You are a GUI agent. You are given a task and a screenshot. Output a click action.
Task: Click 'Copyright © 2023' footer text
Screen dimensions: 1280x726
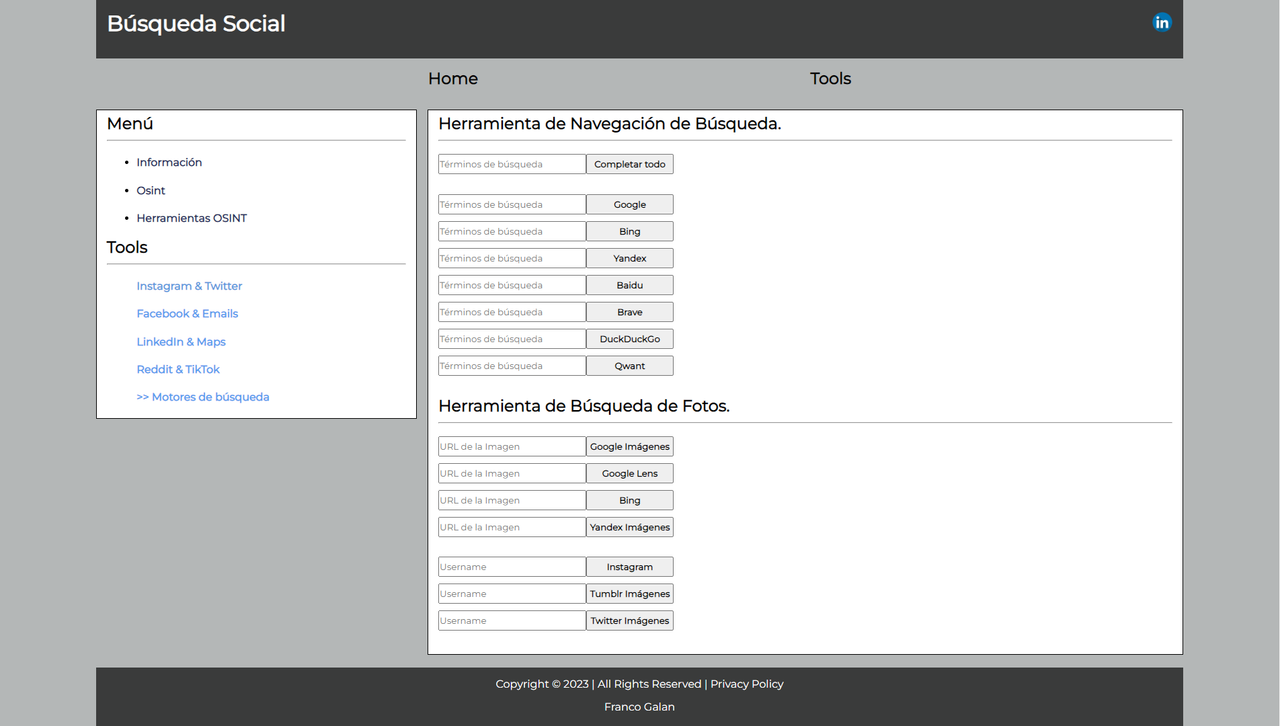(542, 684)
